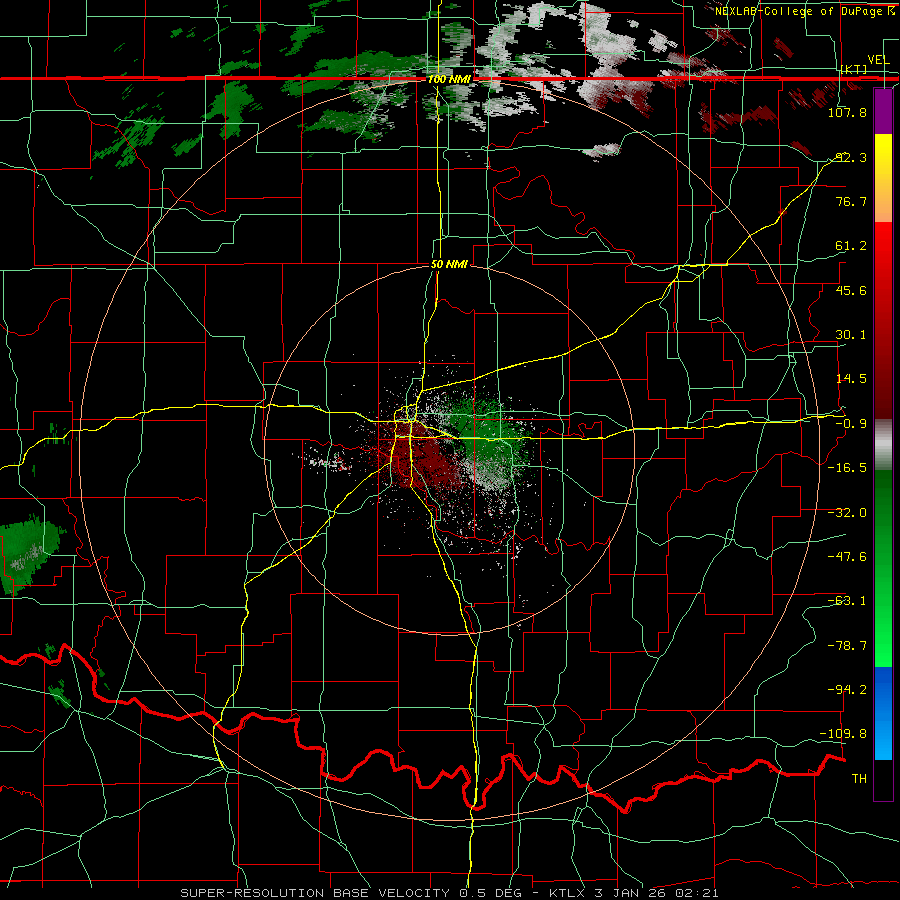
Task: Click the -32.0 scale value
Action: pyautogui.click(x=847, y=513)
